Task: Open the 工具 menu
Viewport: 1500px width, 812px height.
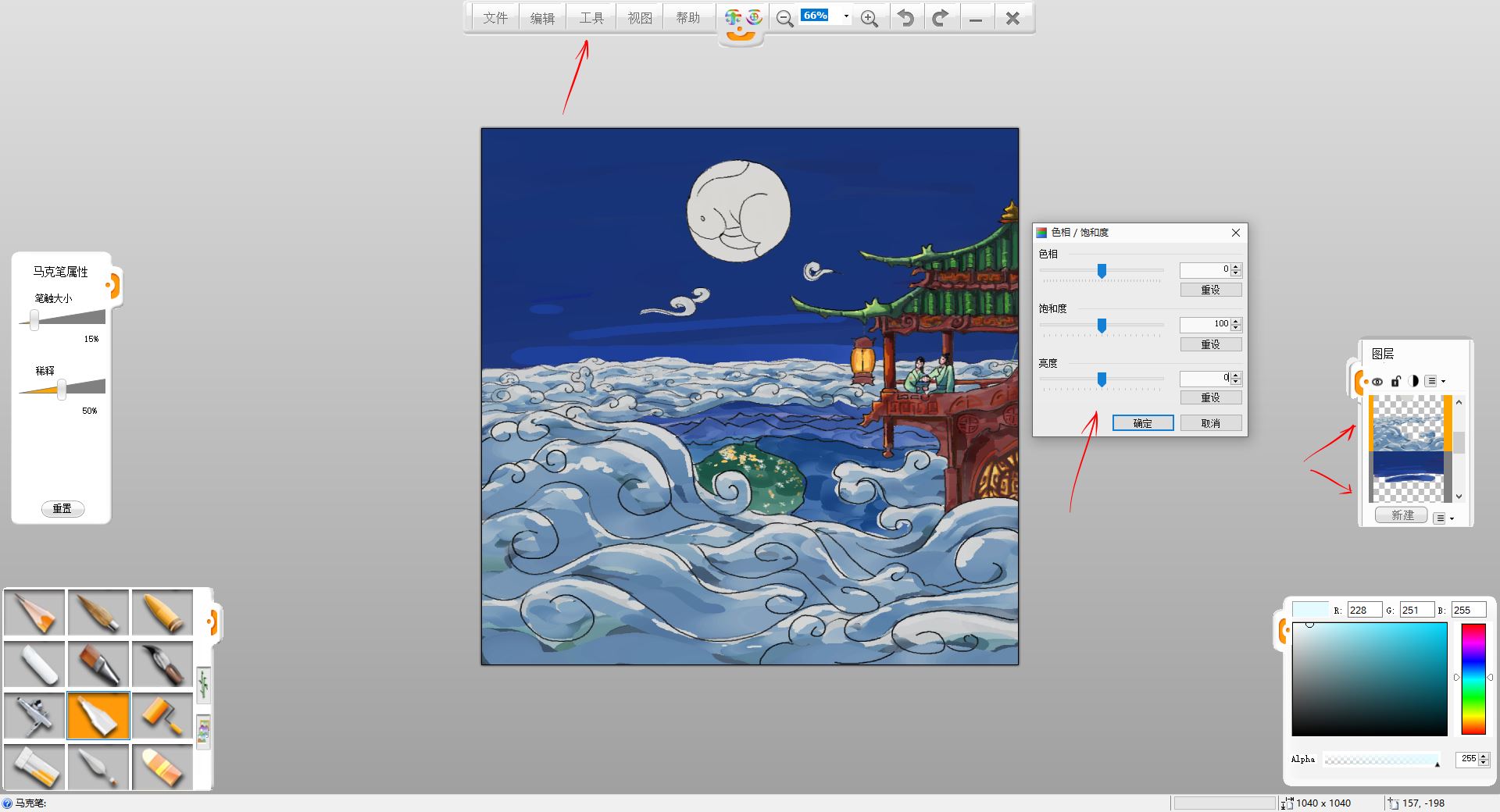Action: click(x=591, y=18)
